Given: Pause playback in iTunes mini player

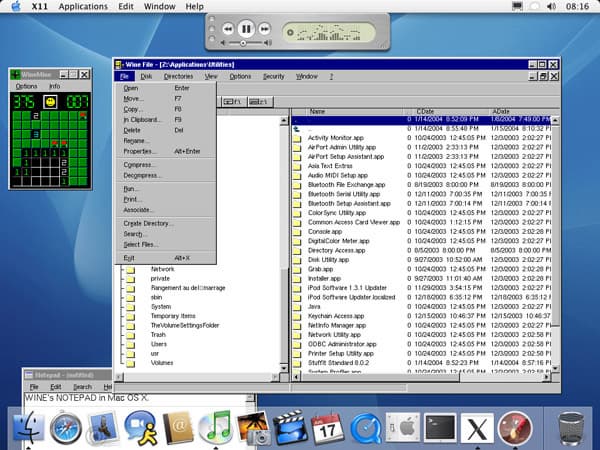Looking at the screenshot, I should [246, 30].
